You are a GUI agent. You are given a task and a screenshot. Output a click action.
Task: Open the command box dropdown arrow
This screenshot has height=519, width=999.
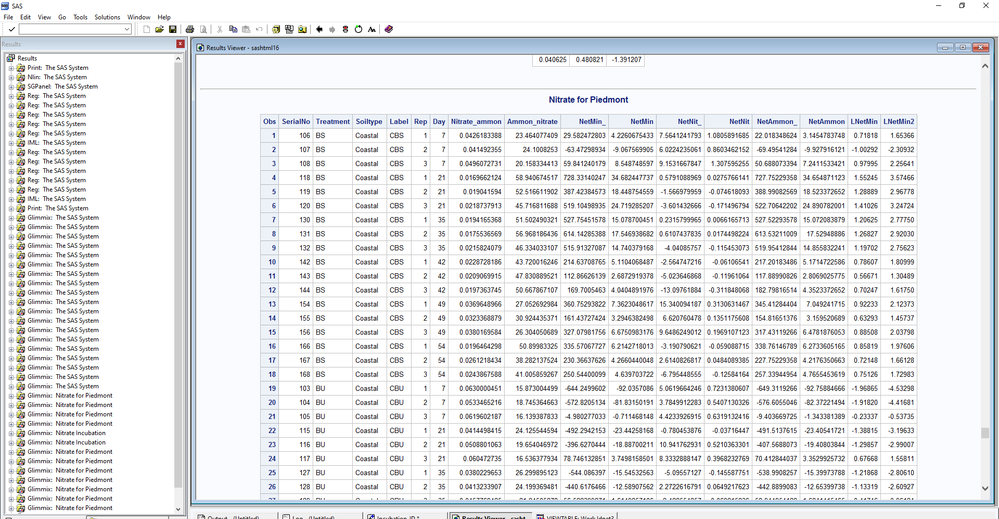(x=127, y=30)
